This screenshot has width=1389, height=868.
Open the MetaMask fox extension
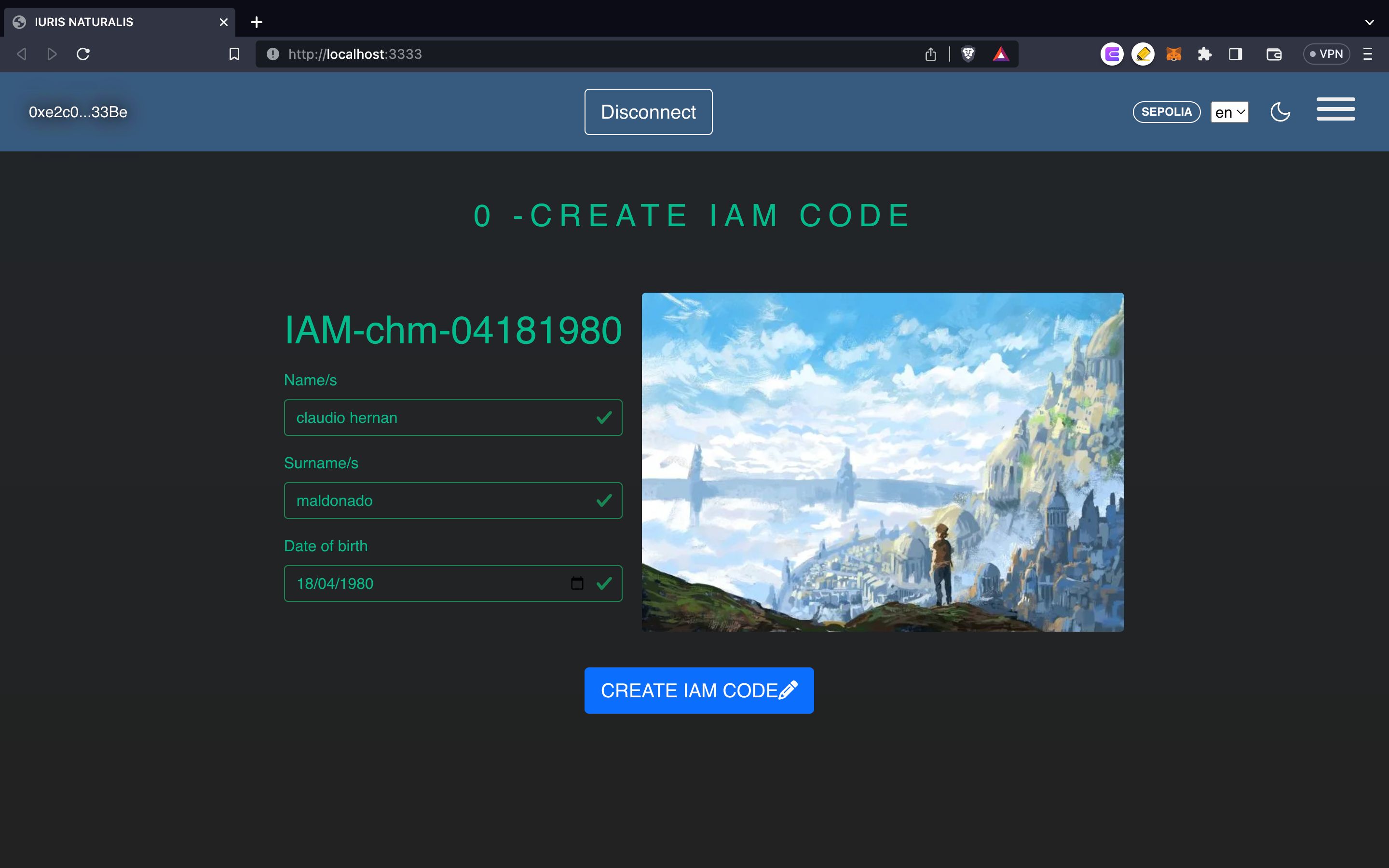[1174, 54]
